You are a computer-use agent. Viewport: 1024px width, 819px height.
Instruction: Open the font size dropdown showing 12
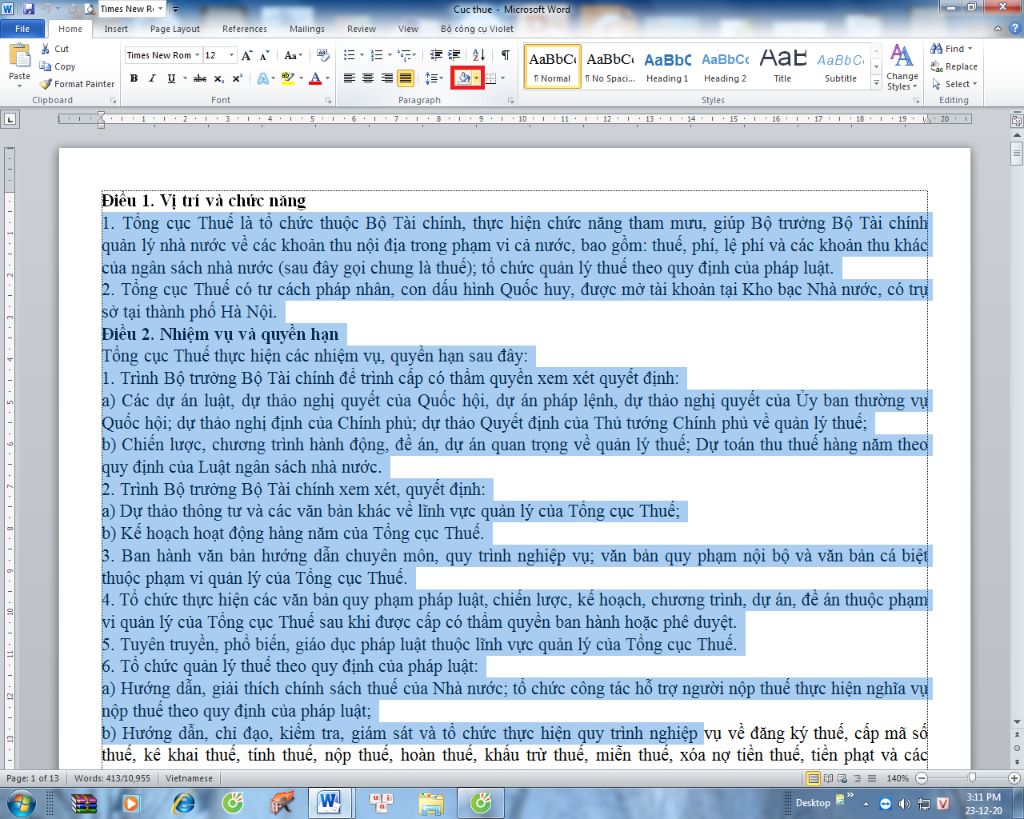(231, 56)
